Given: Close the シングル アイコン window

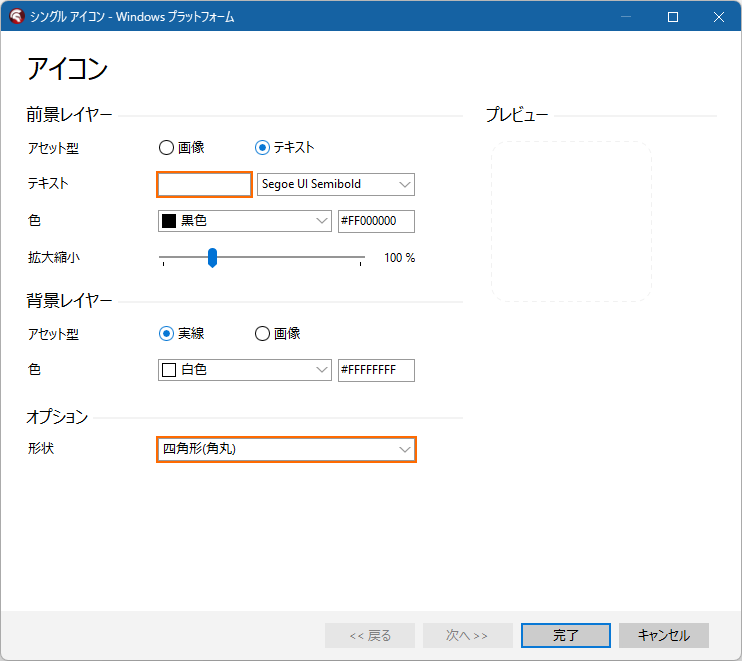Looking at the screenshot, I should [x=718, y=17].
